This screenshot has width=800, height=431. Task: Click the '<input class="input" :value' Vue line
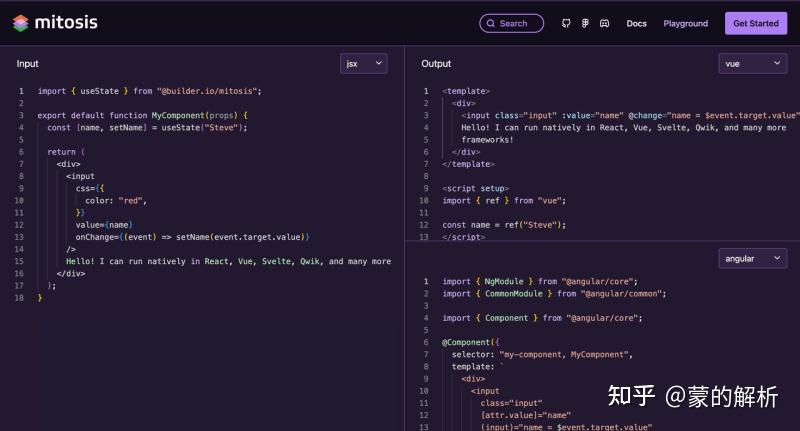click(629, 116)
